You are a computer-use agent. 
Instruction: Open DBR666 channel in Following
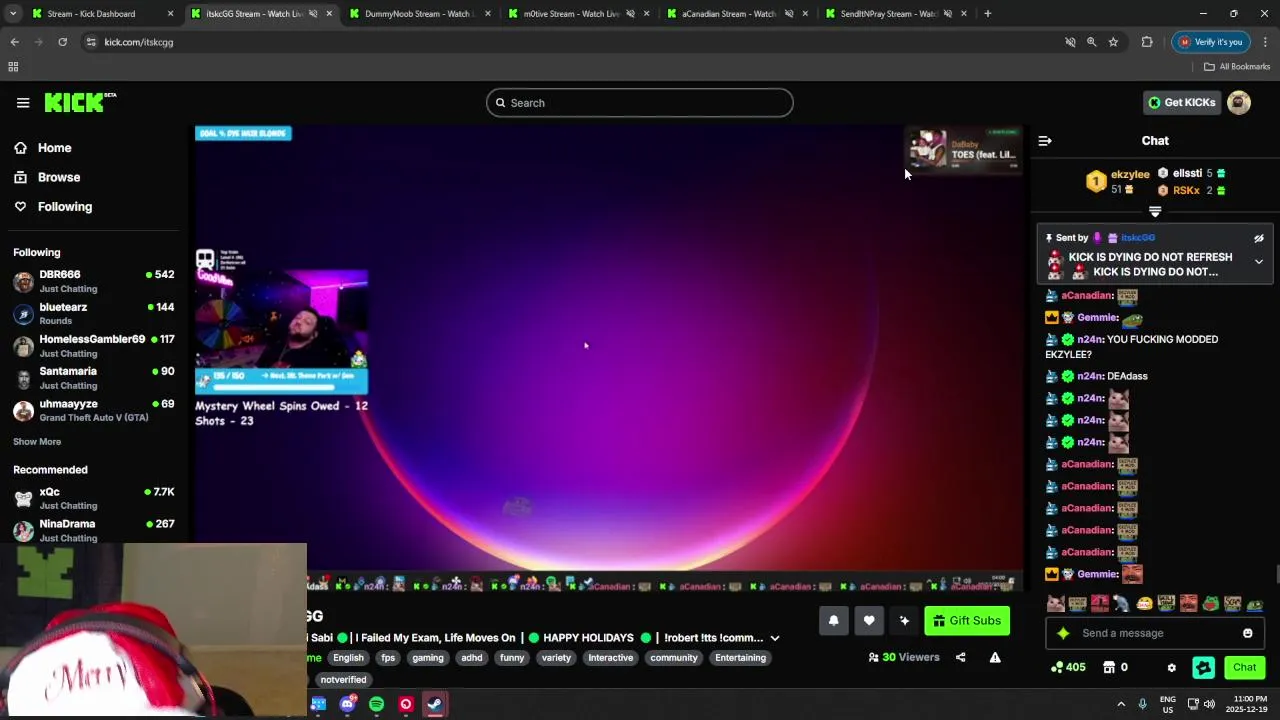pyautogui.click(x=93, y=281)
